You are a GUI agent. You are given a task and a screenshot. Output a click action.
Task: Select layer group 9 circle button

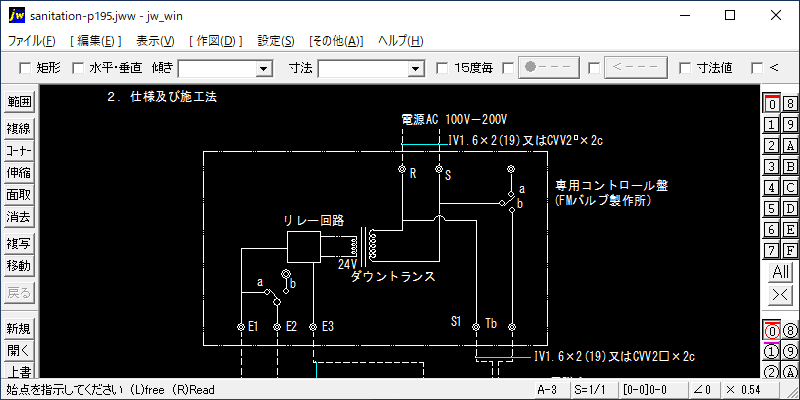point(790,352)
